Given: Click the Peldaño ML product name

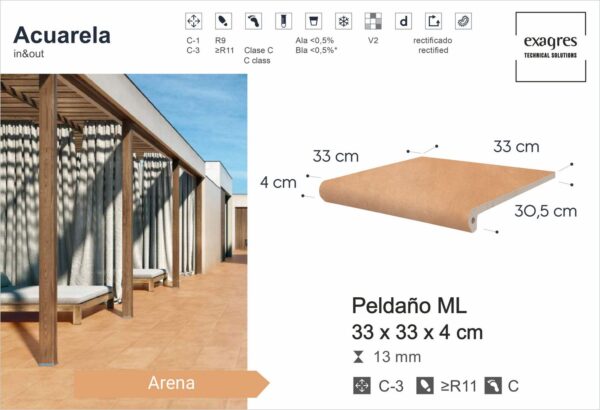Looking at the screenshot, I should click(409, 305).
